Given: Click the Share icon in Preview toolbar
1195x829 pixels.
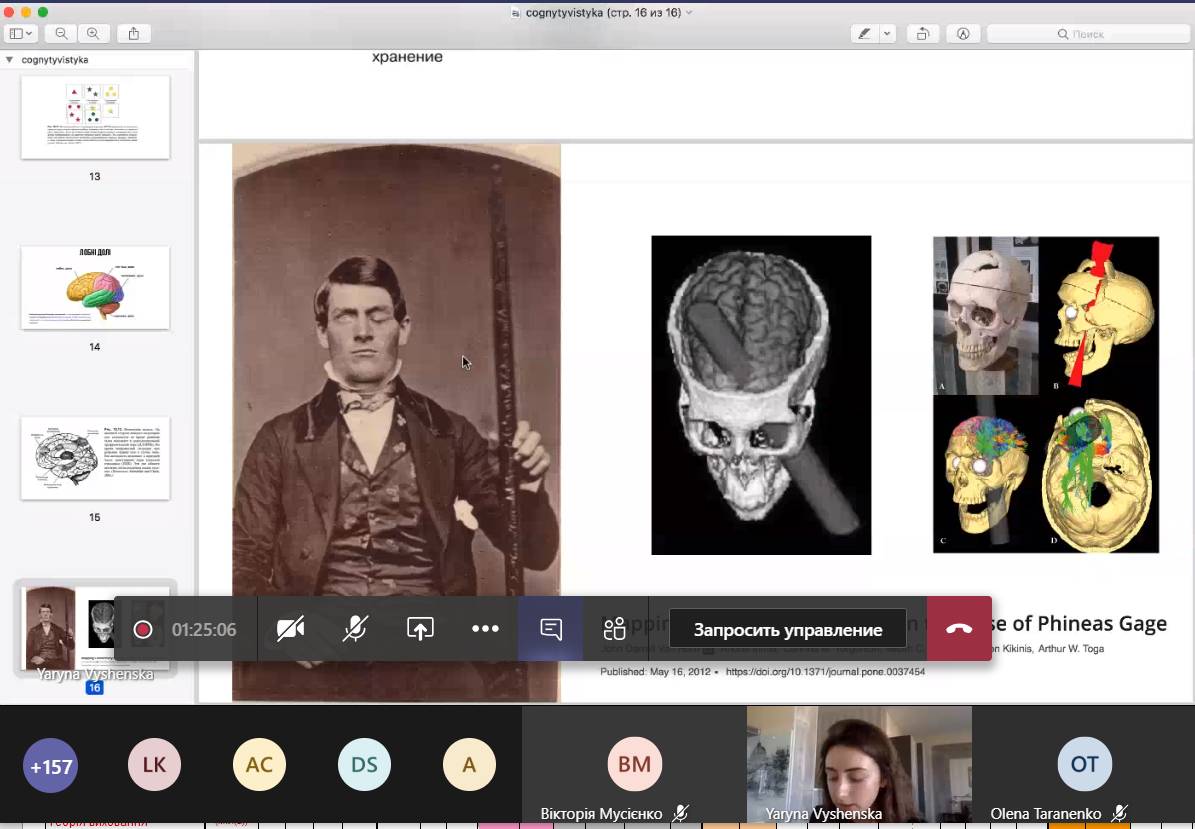Looking at the screenshot, I should click(x=134, y=34).
